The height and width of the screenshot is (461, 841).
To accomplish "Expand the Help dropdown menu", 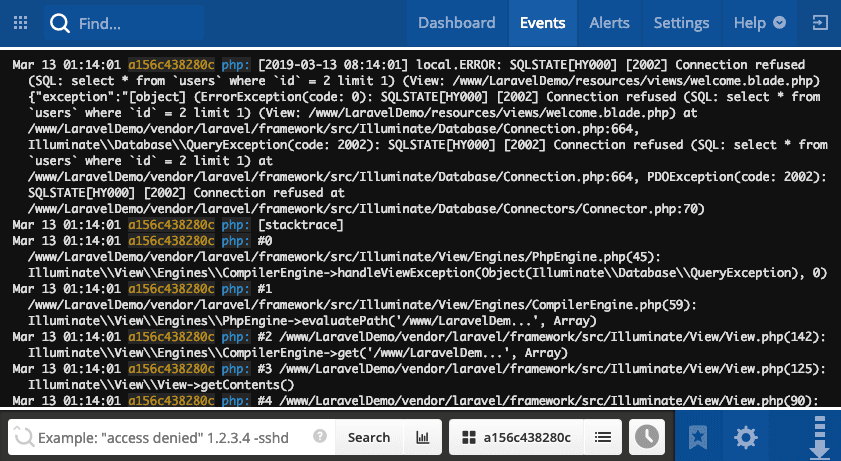I will point(759,23).
